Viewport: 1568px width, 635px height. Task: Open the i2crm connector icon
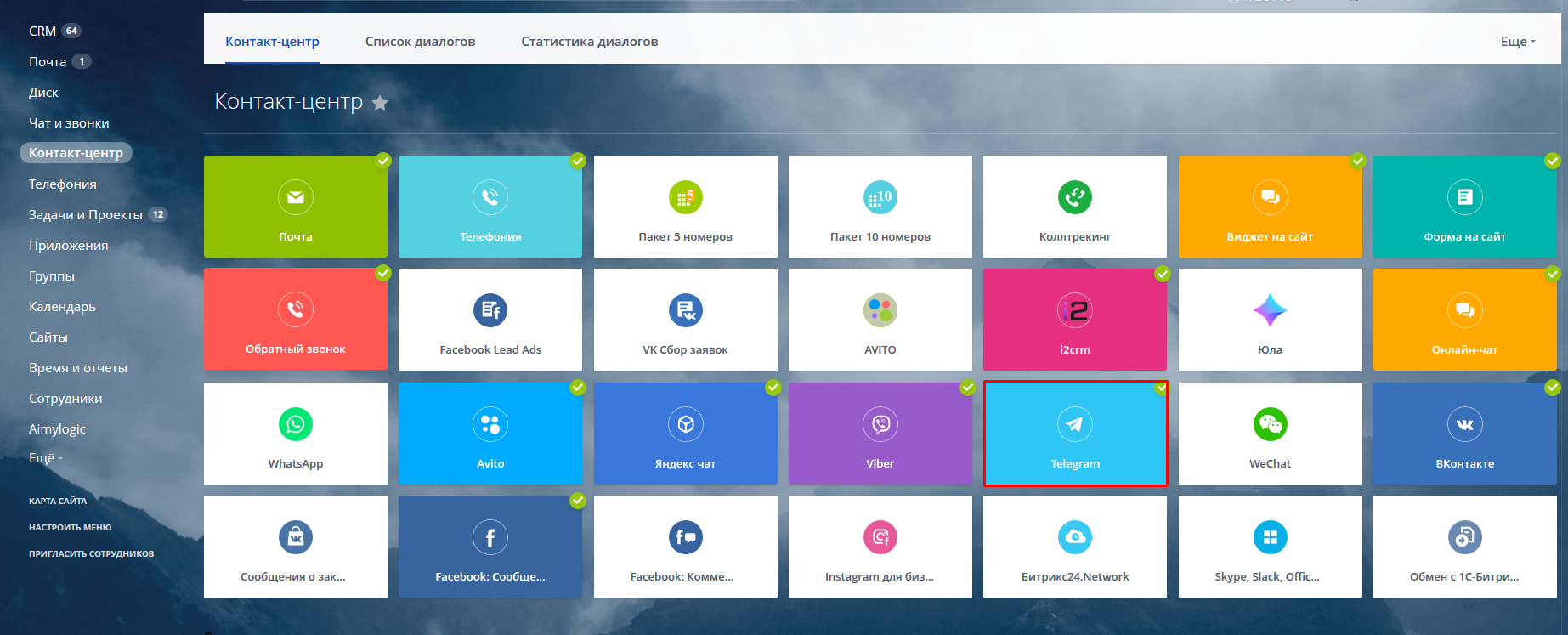pyautogui.click(x=1075, y=310)
